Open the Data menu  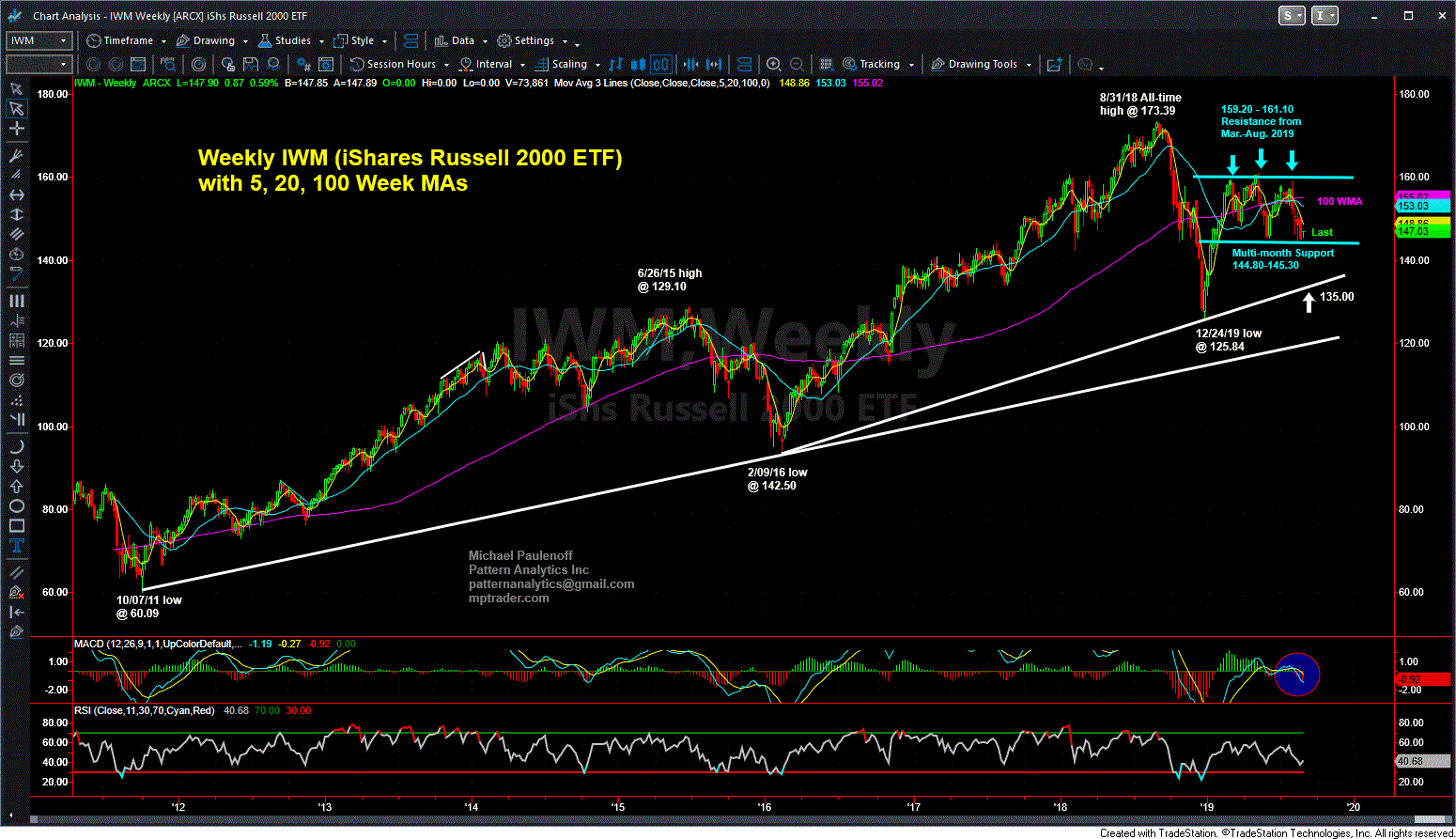click(460, 40)
